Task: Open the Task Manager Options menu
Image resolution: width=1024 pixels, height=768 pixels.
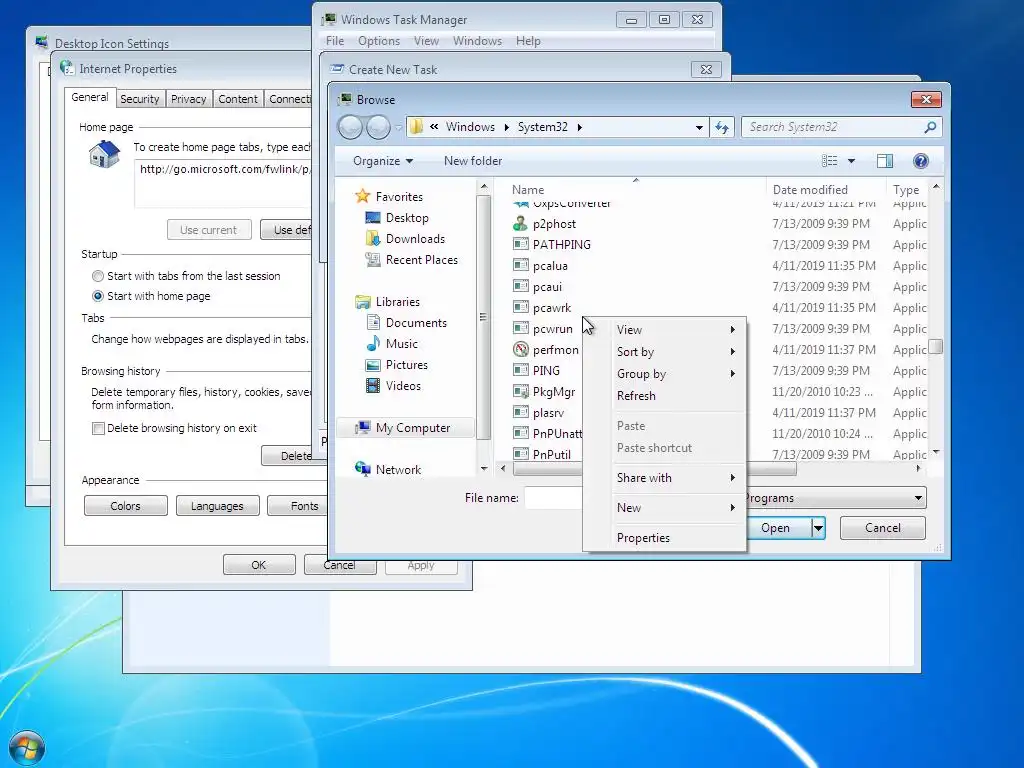Action: (x=379, y=40)
